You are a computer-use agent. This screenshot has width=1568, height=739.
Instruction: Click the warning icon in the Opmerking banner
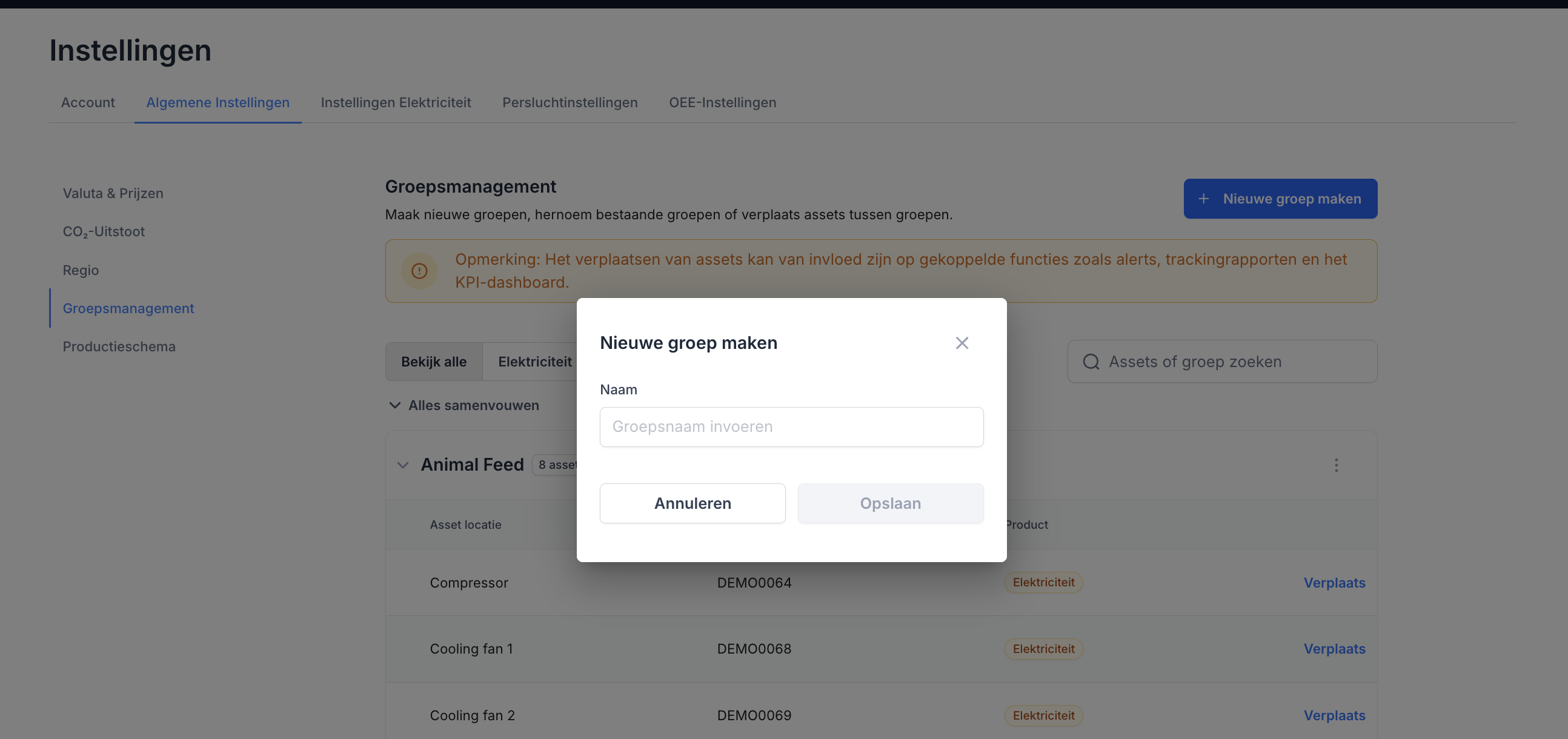coord(419,271)
